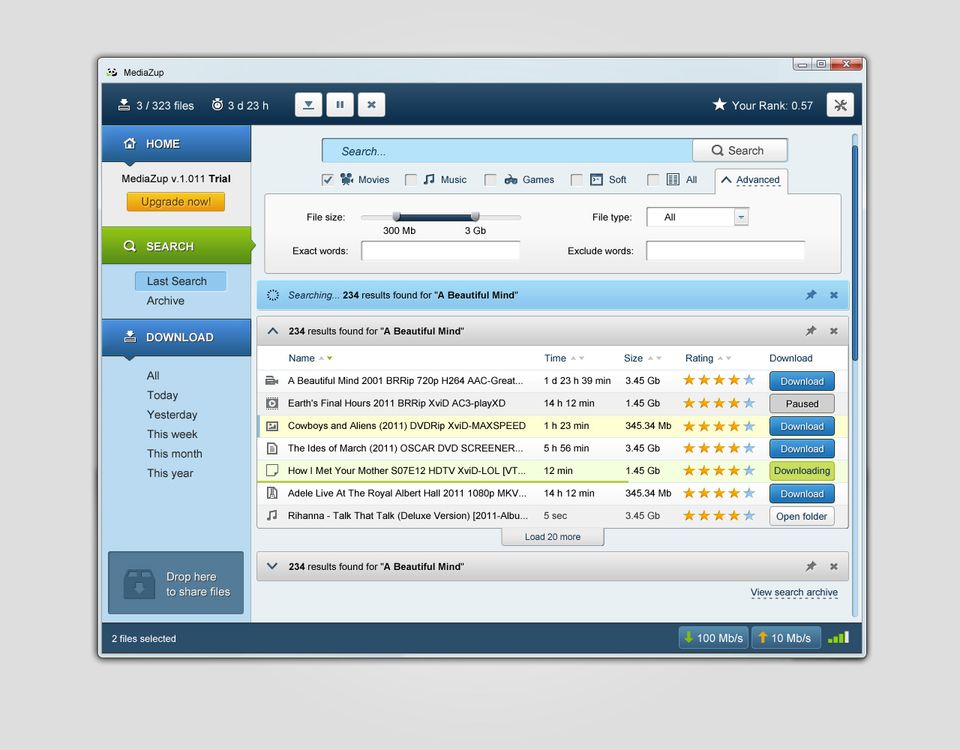Cancel downloads with the toolbar X icon
The width and height of the screenshot is (960, 750).
371,105
